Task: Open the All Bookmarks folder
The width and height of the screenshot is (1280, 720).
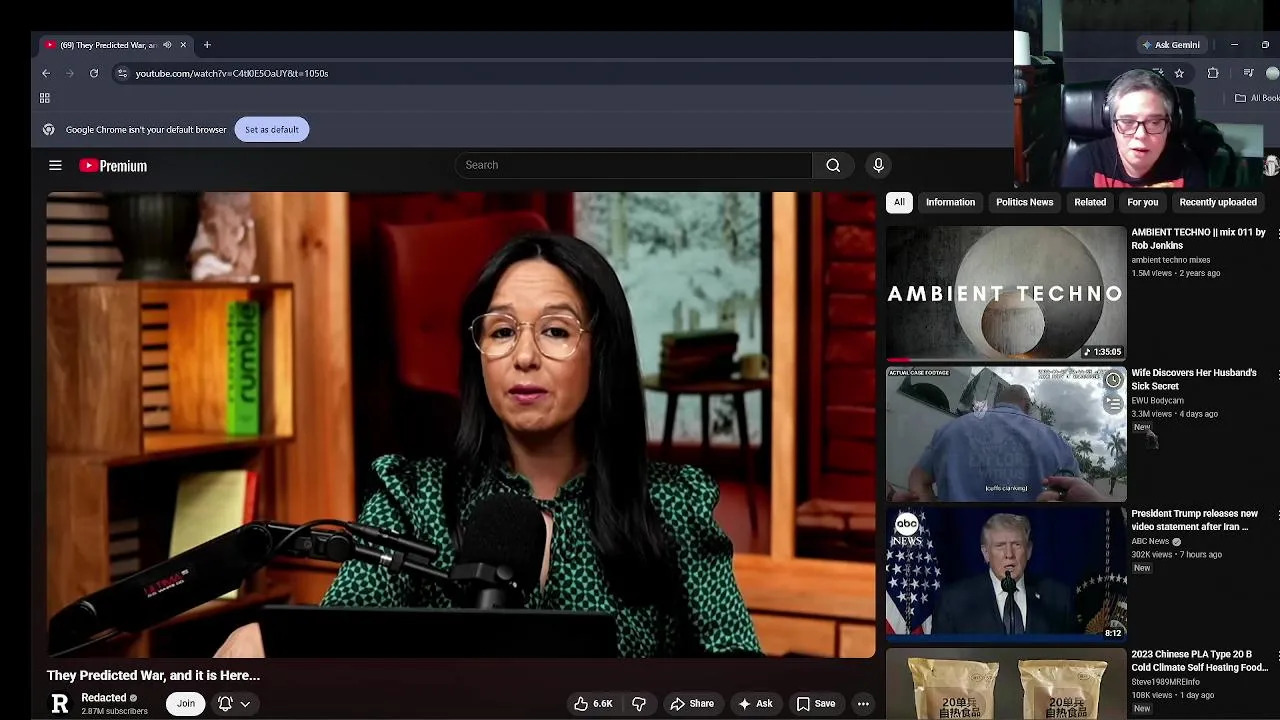Action: point(1257,98)
